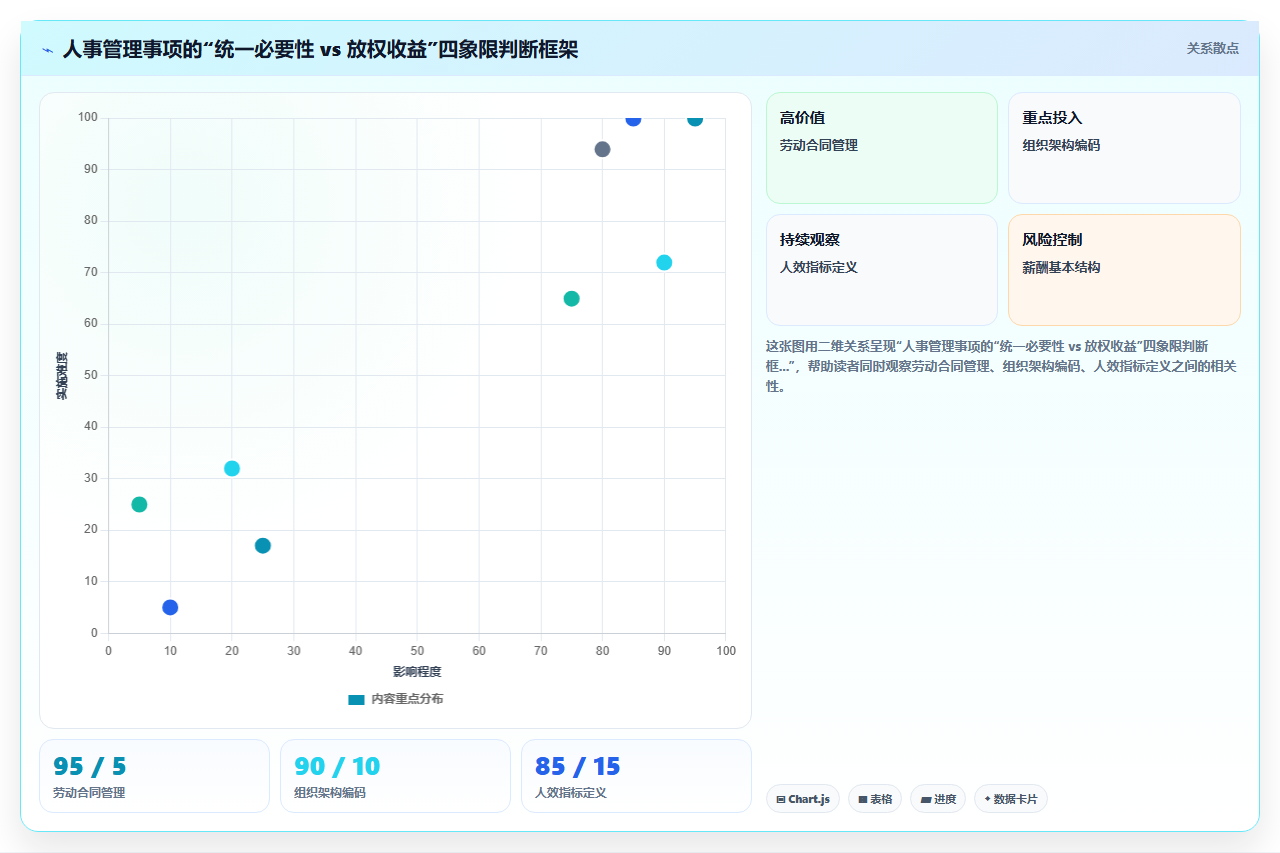Click 劳动合同管理 label under 95 / 5
The image size is (1280, 853).
click(x=89, y=793)
